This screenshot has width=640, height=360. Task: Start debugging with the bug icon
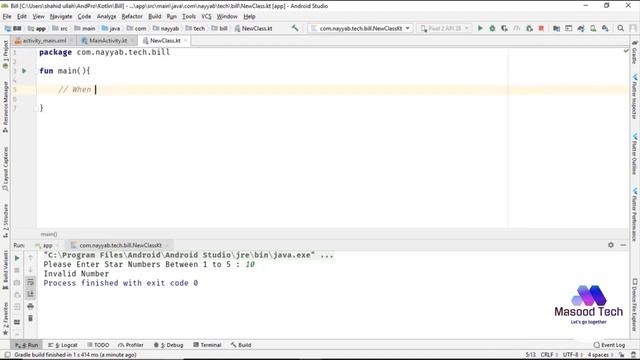point(492,28)
